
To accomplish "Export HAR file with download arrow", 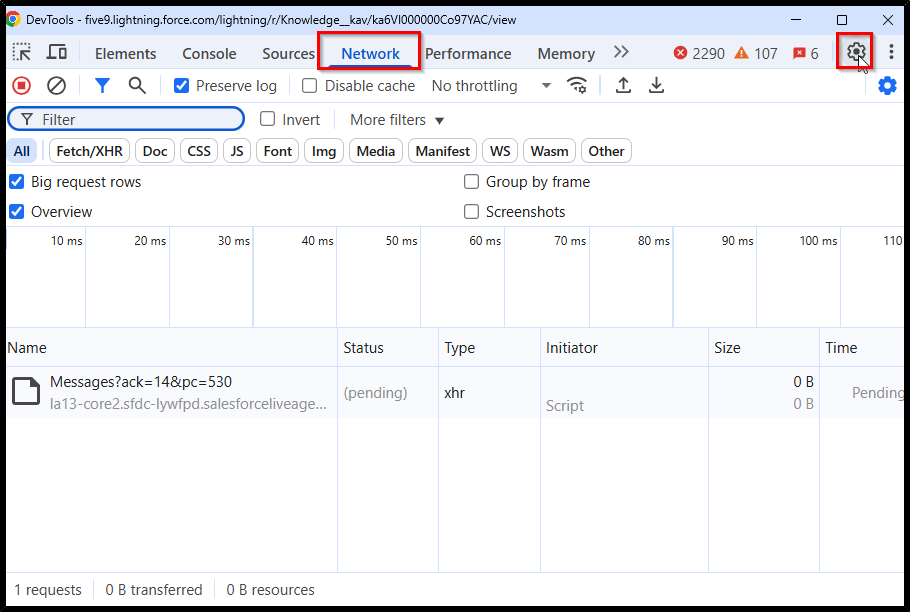I will pyautogui.click(x=656, y=86).
